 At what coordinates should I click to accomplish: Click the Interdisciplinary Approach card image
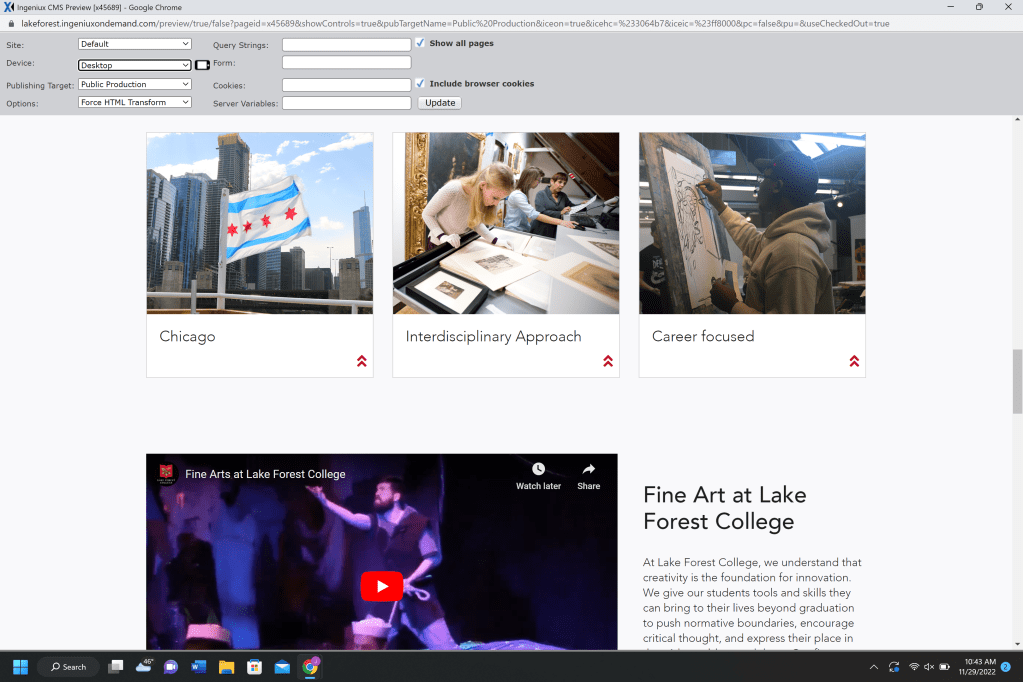click(505, 223)
